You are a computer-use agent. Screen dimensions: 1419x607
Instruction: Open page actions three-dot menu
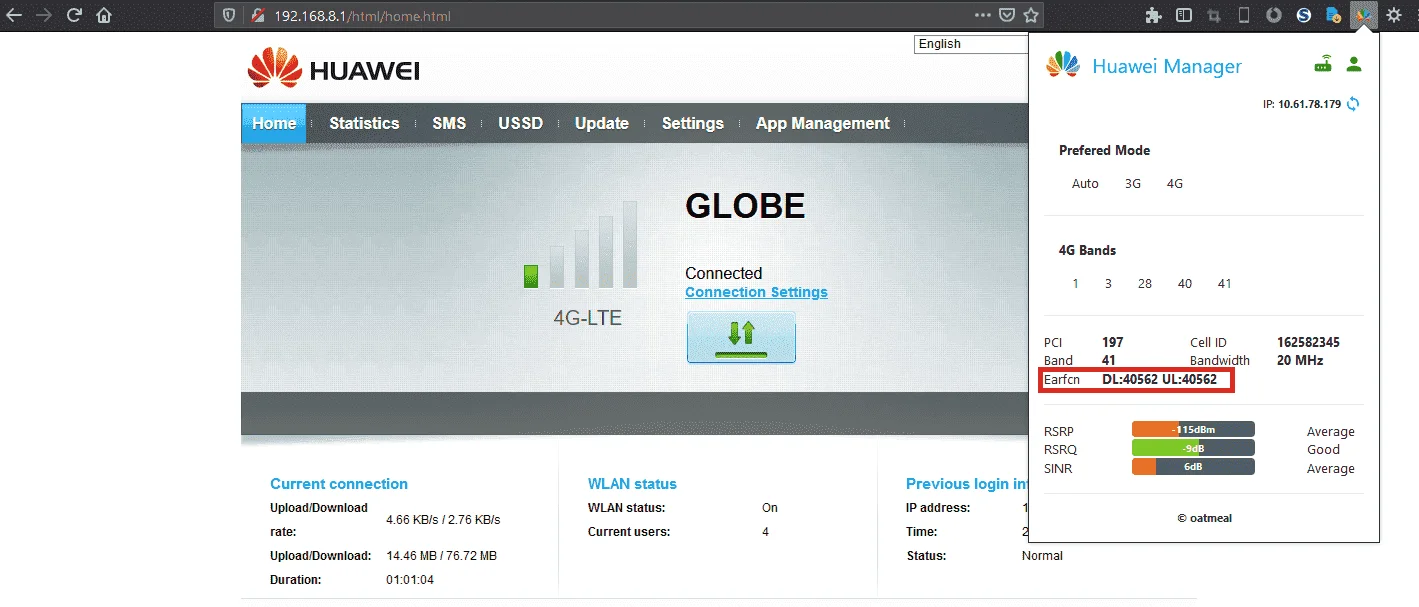tap(983, 15)
